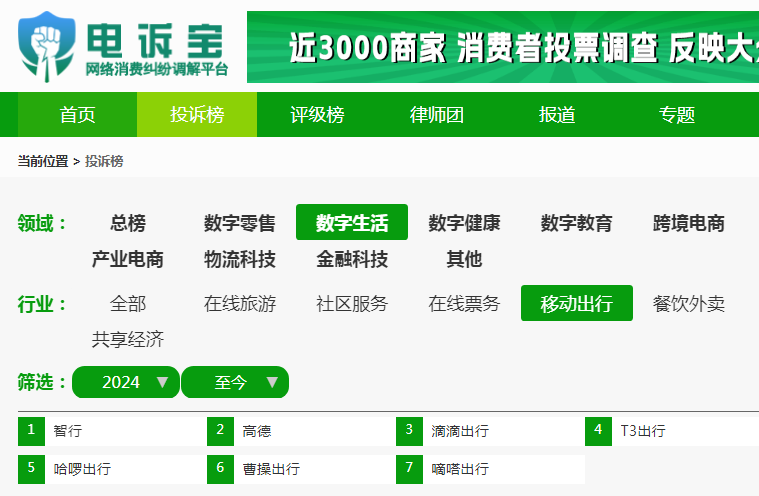
Task: Select the 其他 field filter
Action: tap(464, 259)
